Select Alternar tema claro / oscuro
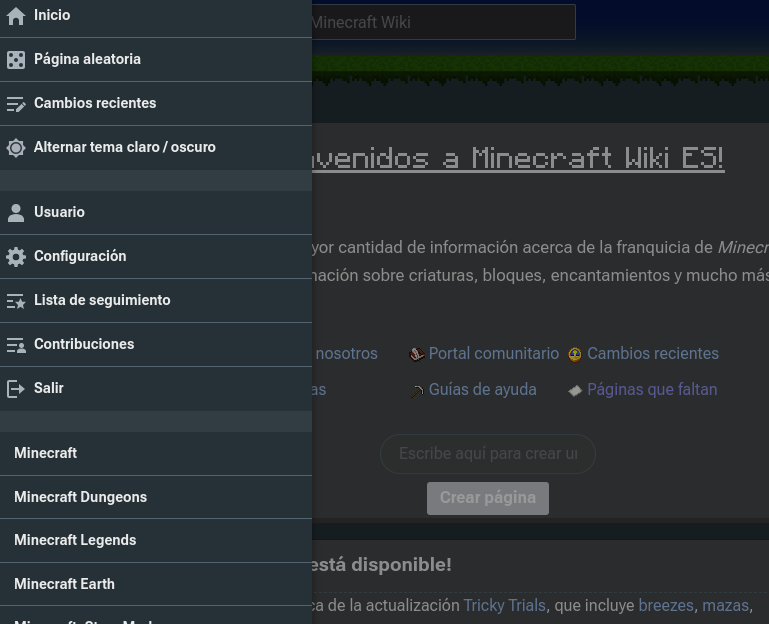769x624 pixels. tap(156, 148)
